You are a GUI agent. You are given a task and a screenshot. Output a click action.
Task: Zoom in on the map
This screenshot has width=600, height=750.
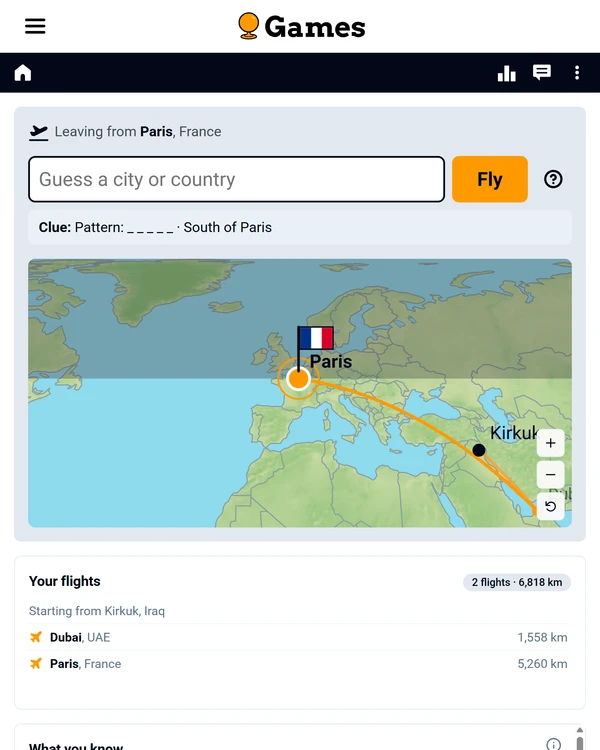[551, 443]
